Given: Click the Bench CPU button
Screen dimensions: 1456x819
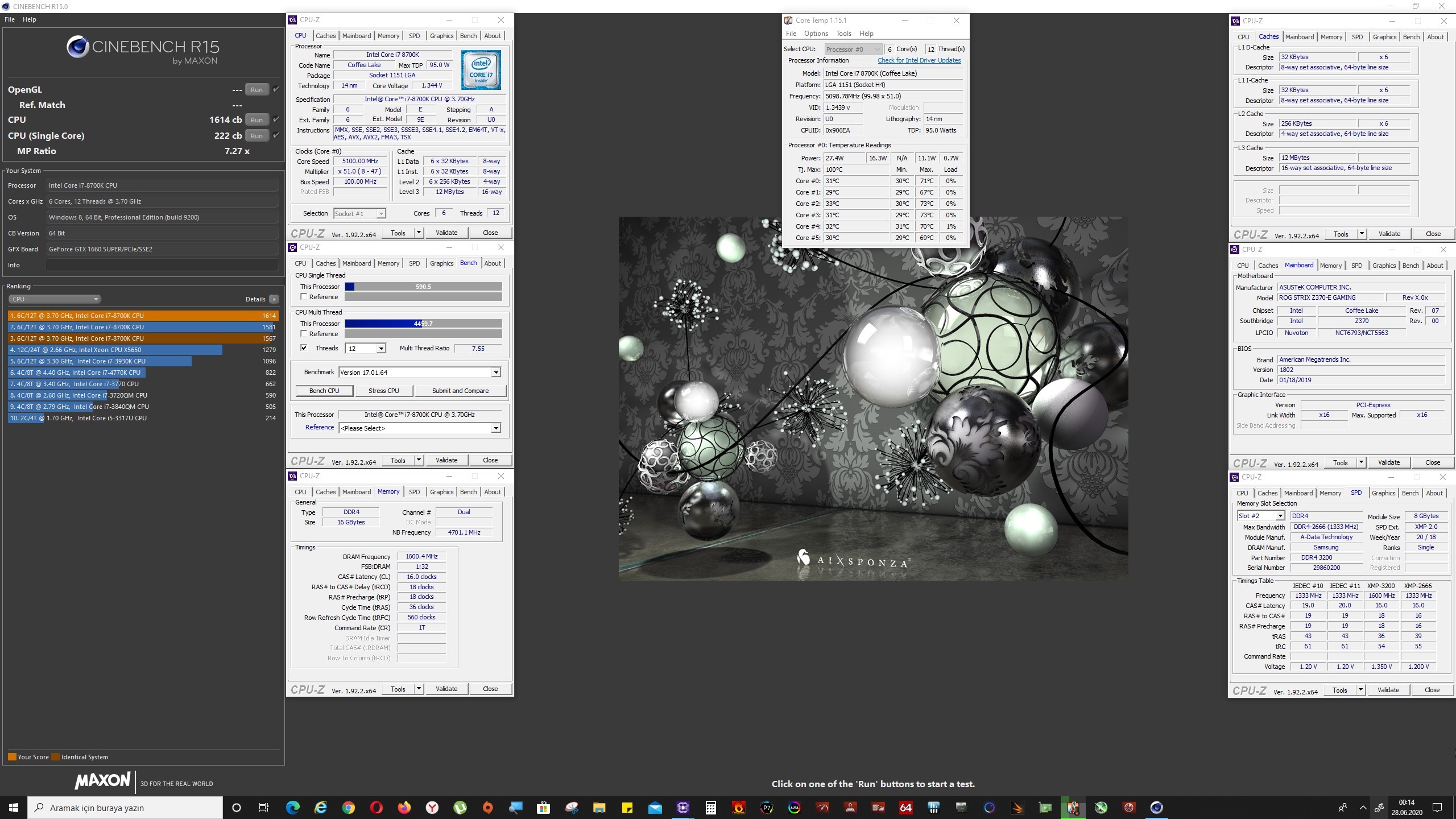Looking at the screenshot, I should click(x=324, y=391).
